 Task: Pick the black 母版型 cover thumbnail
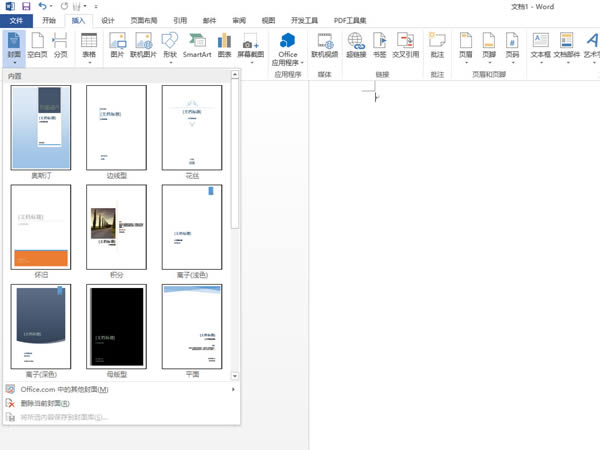click(x=116, y=326)
